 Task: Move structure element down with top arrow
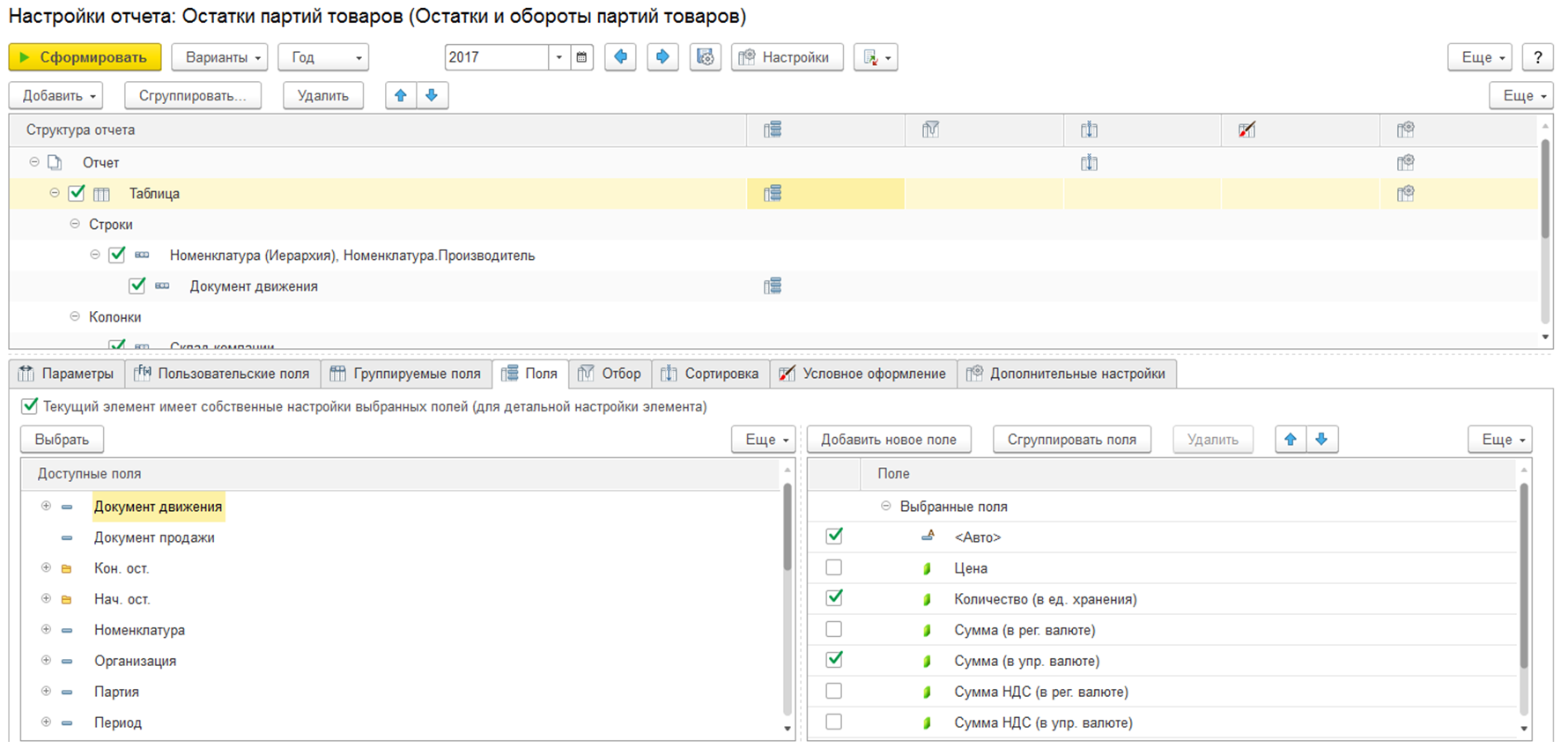click(432, 95)
